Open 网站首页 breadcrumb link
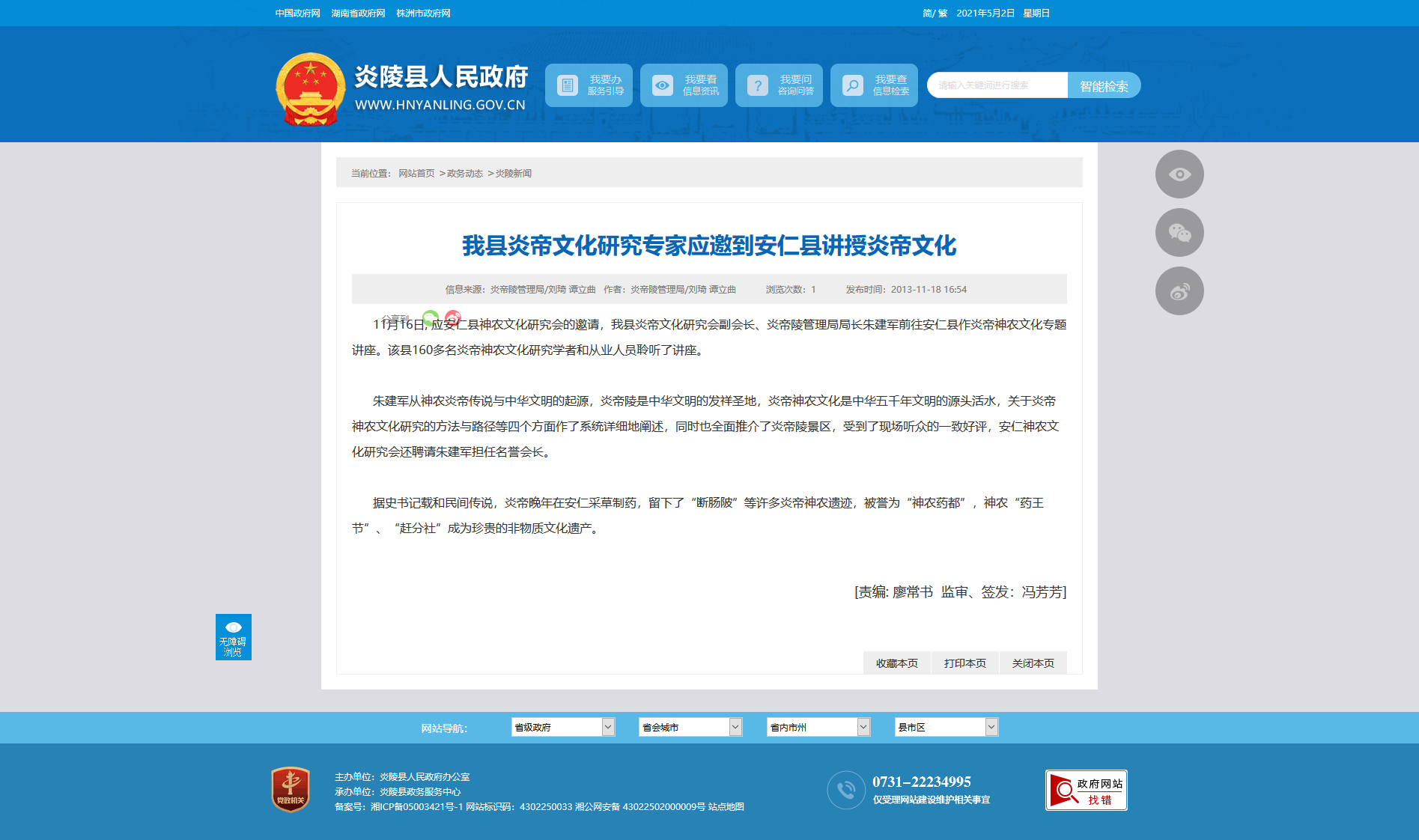Viewport: 1419px width, 840px height. point(416,174)
